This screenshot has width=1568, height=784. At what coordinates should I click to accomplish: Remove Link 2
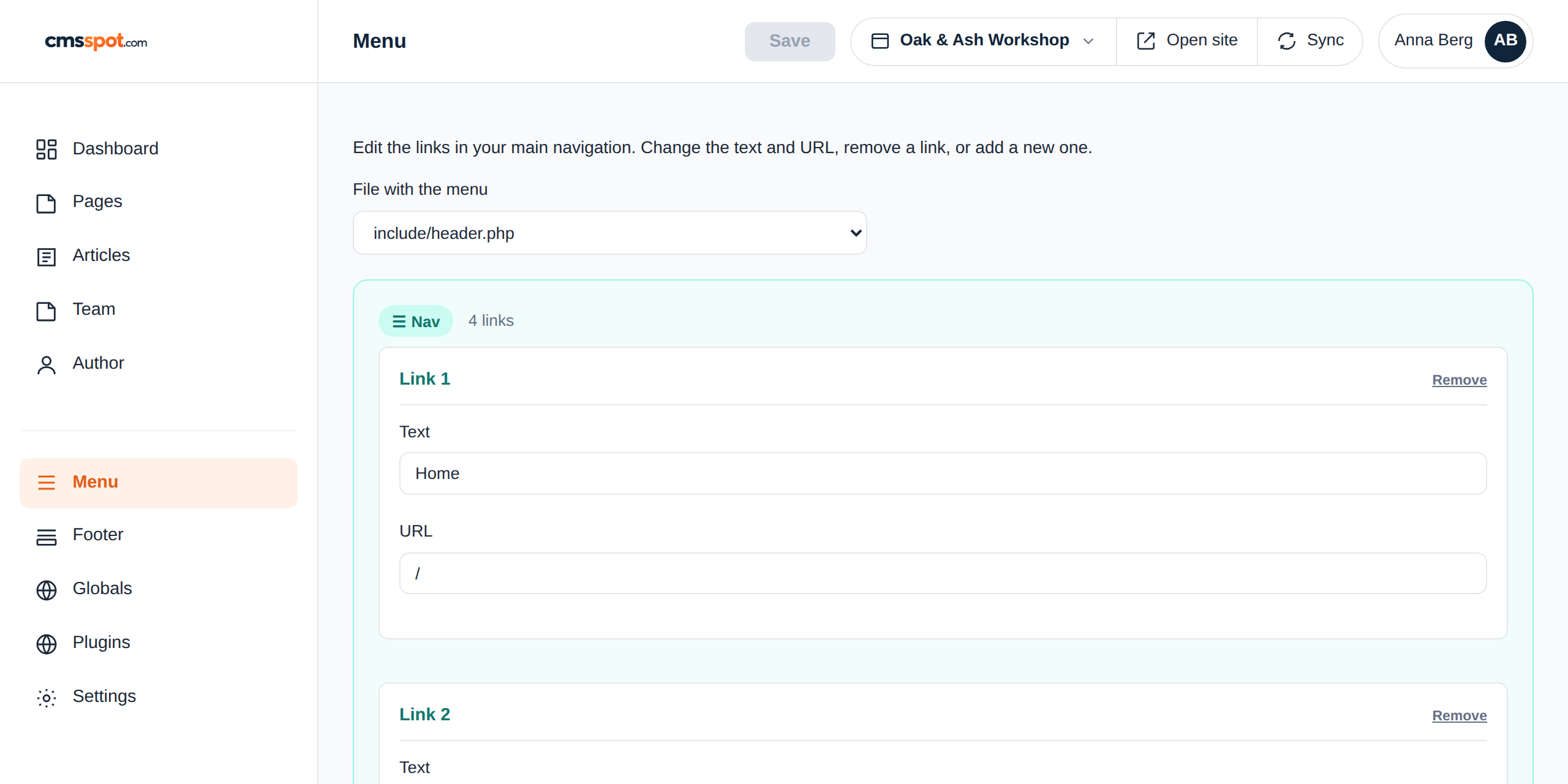[1459, 715]
